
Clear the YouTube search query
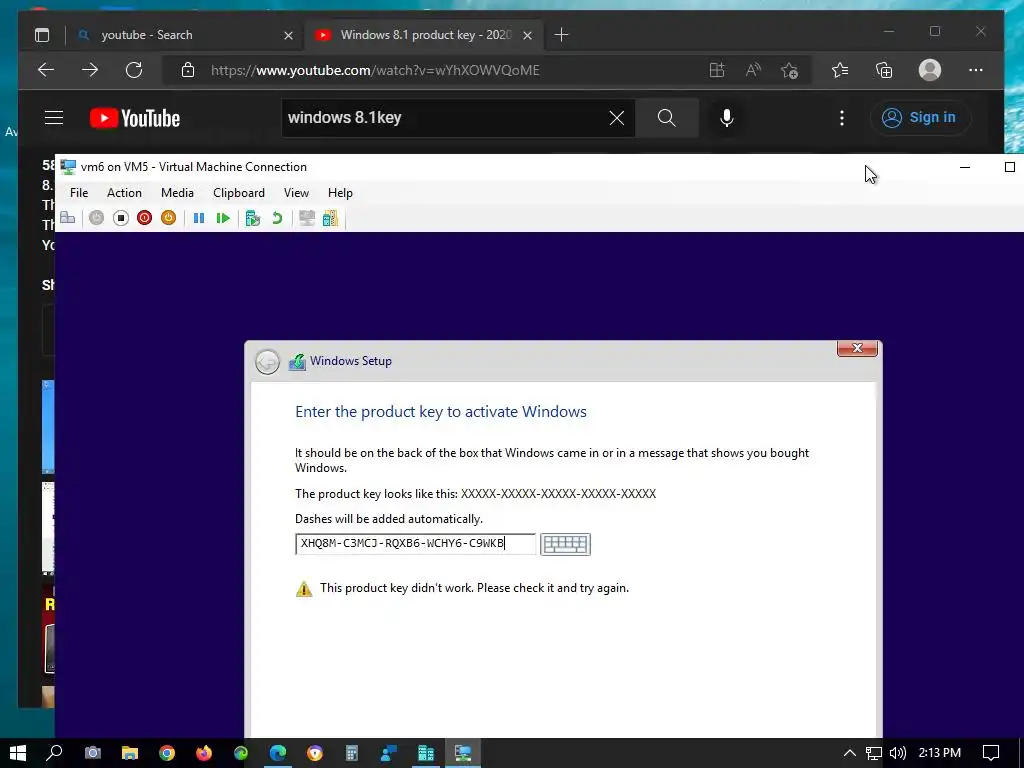tap(617, 118)
